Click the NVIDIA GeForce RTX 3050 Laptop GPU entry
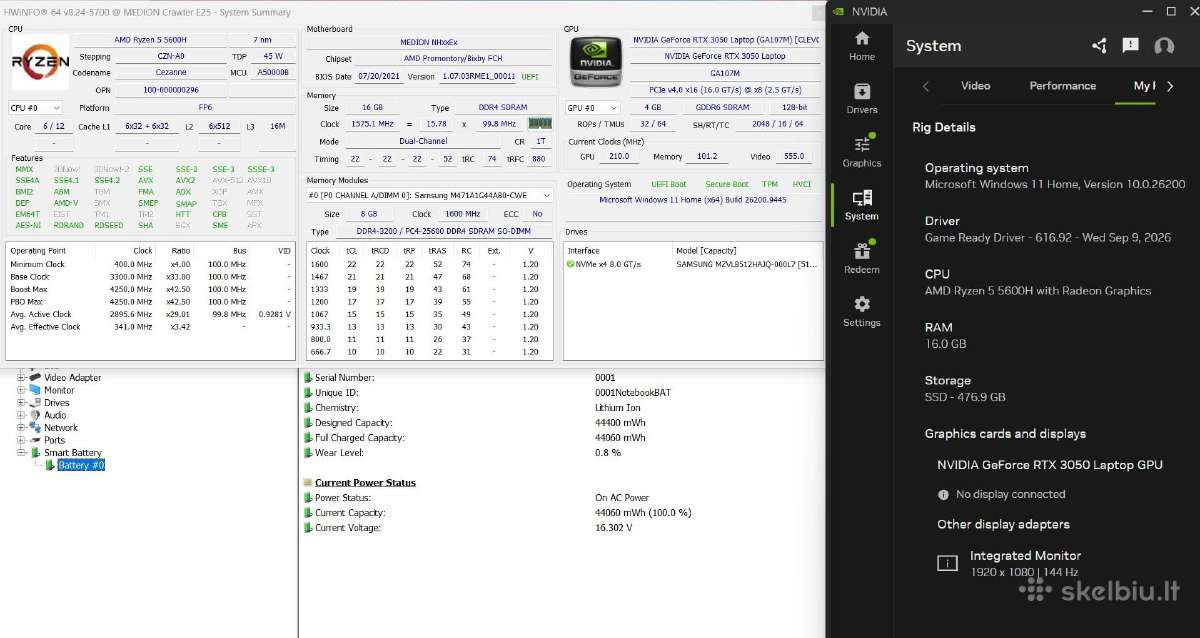This screenshot has height=638, width=1200. pos(1050,465)
